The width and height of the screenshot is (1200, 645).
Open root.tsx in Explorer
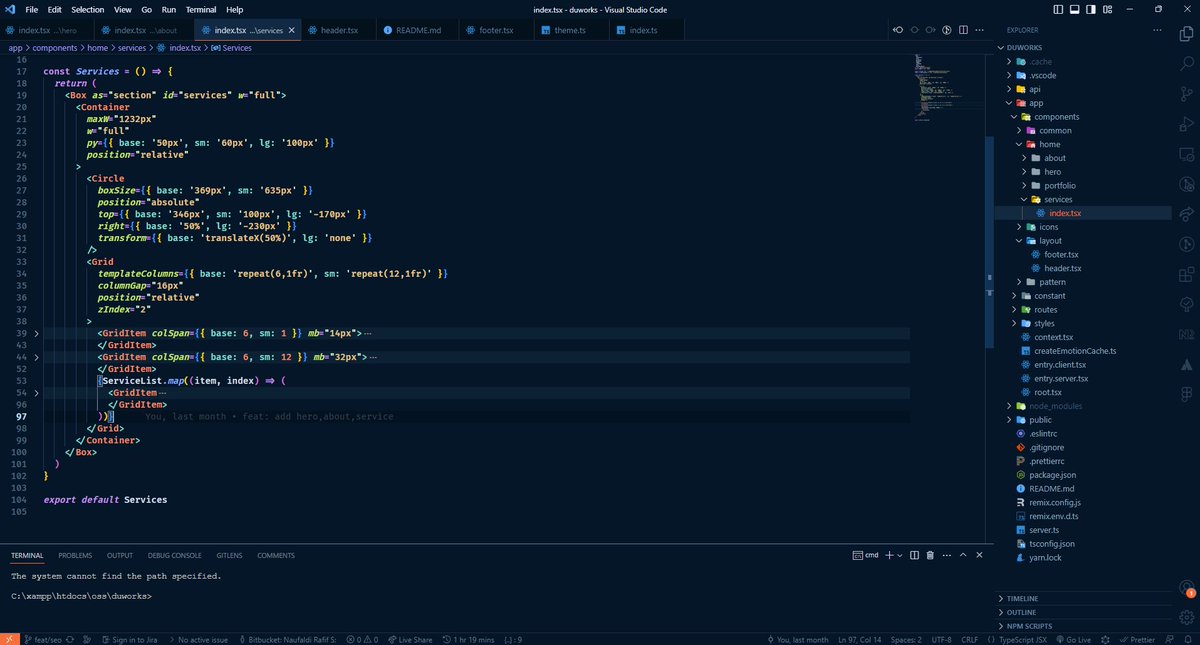(1084, 392)
